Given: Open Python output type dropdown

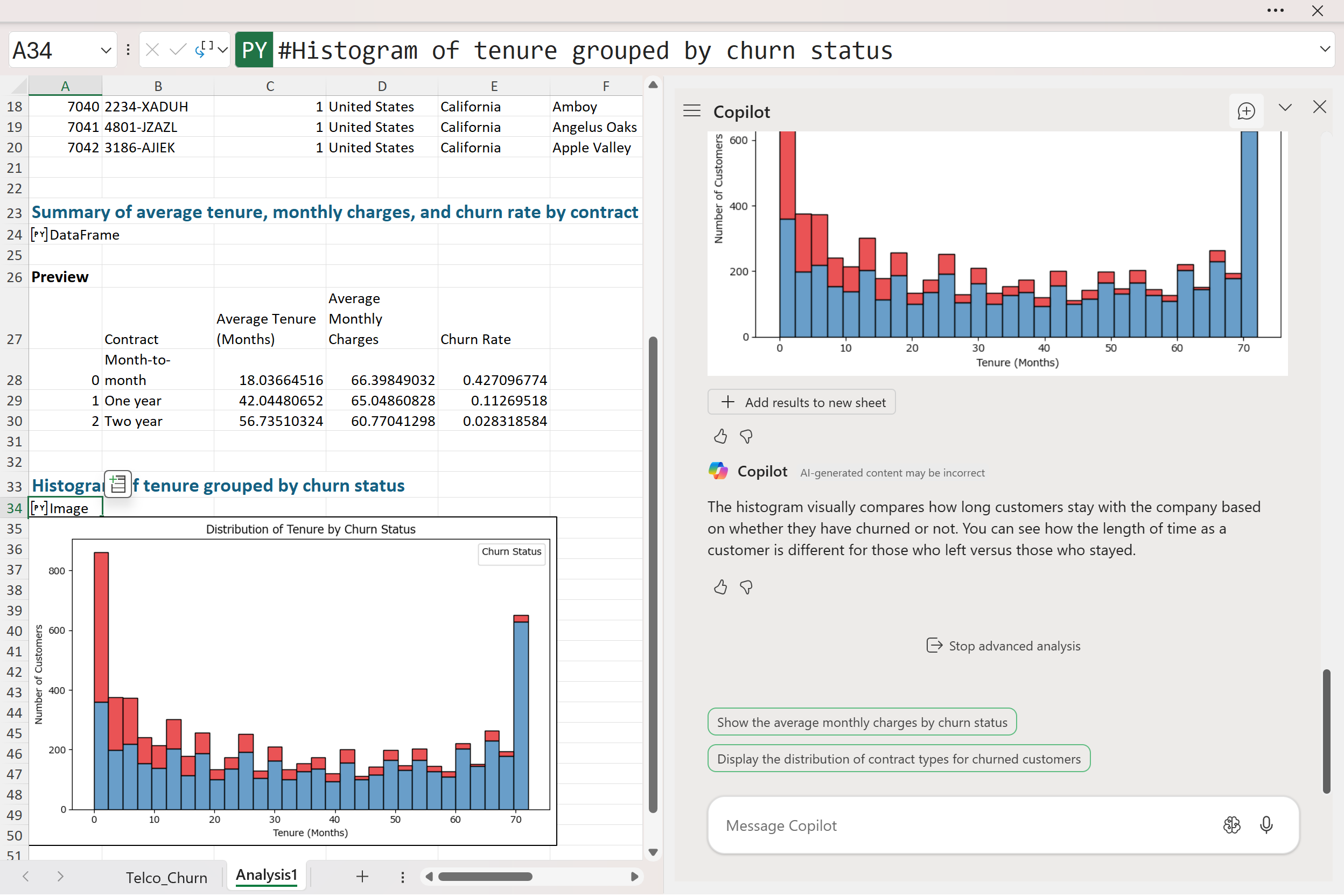Looking at the screenshot, I should click(223, 50).
